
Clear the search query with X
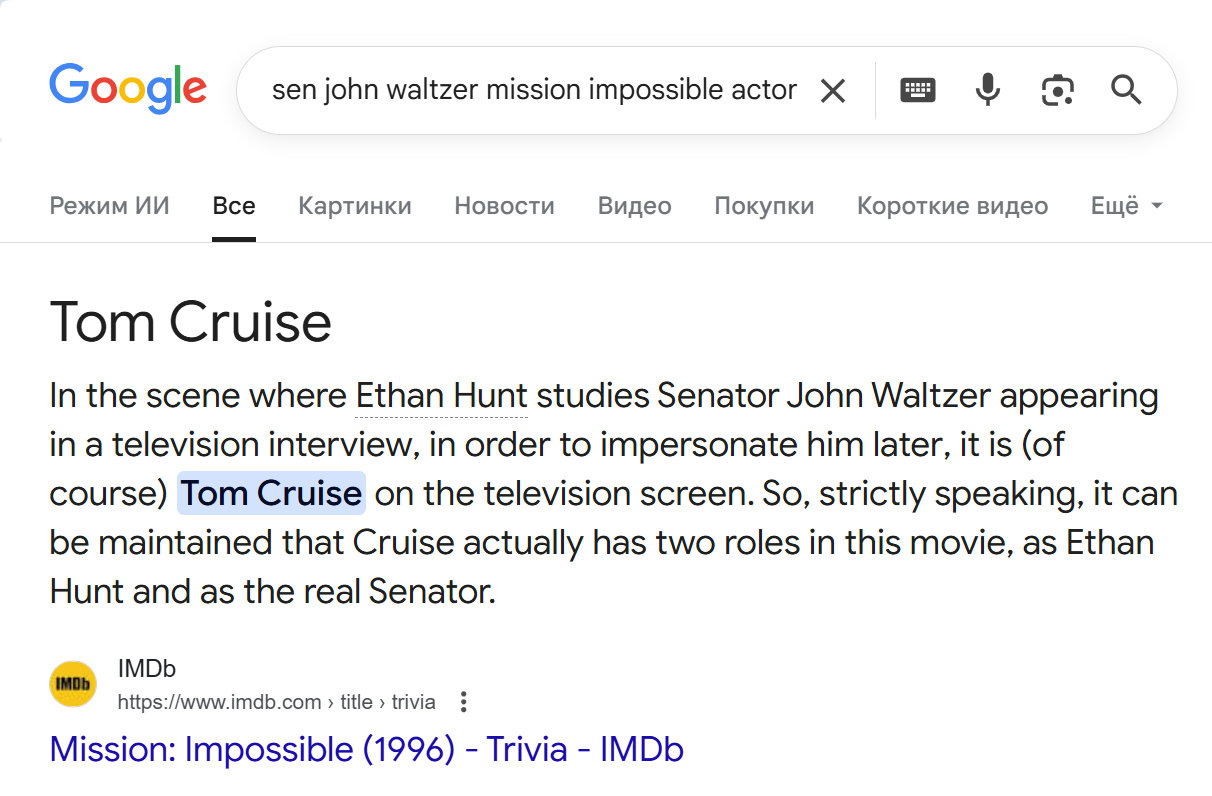pos(832,91)
